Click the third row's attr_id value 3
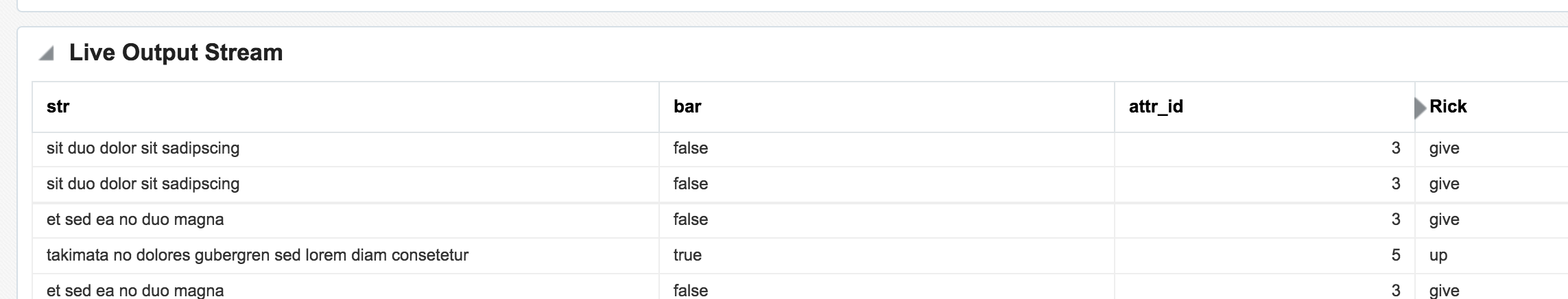1568x299 pixels. (1395, 220)
